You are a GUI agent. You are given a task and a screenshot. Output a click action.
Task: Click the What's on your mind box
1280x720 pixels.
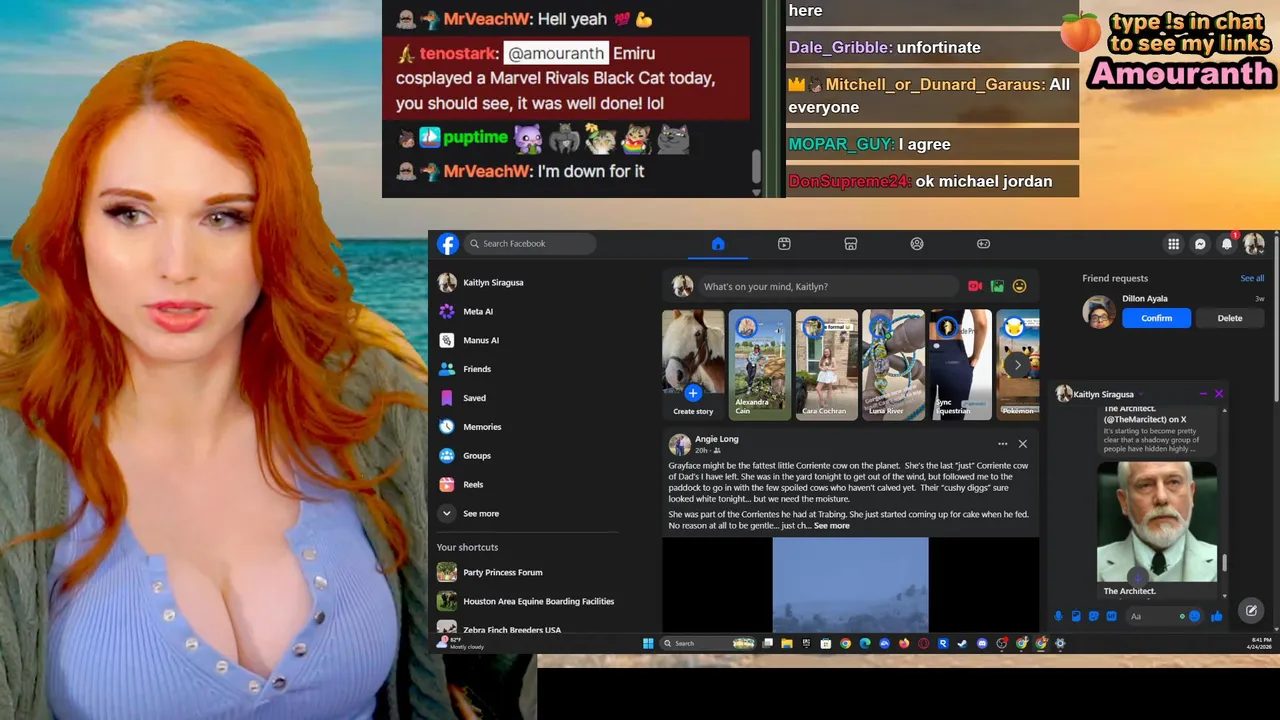point(828,287)
